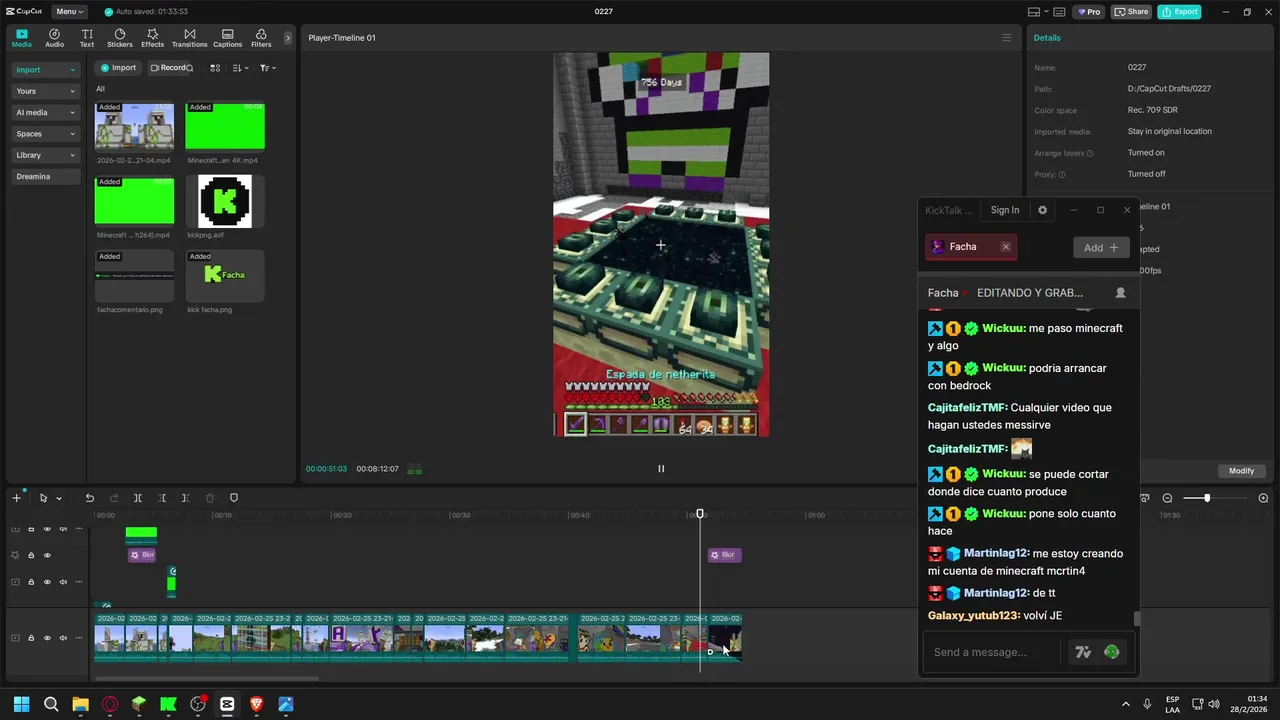1280x720 pixels.
Task: Select the kickpng.avif thumbnail
Action: (x=225, y=201)
